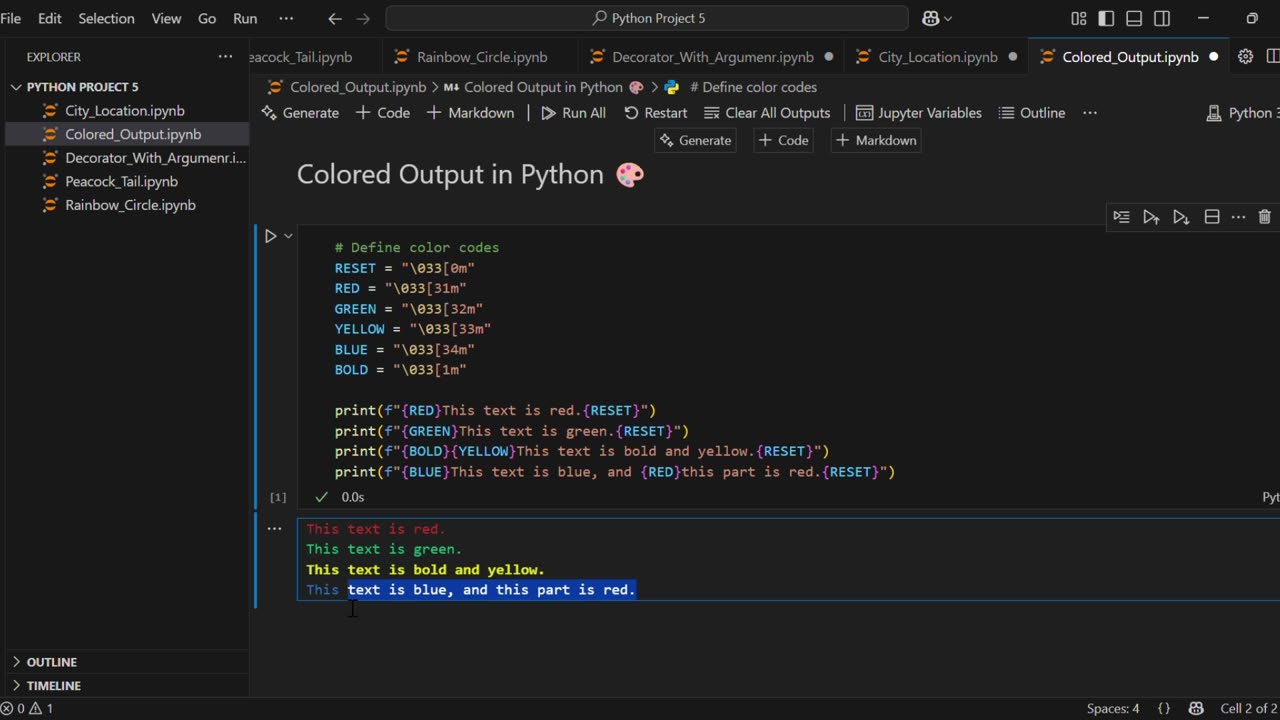Open the Selection menu
The width and height of the screenshot is (1280, 720).
pyautogui.click(x=106, y=18)
